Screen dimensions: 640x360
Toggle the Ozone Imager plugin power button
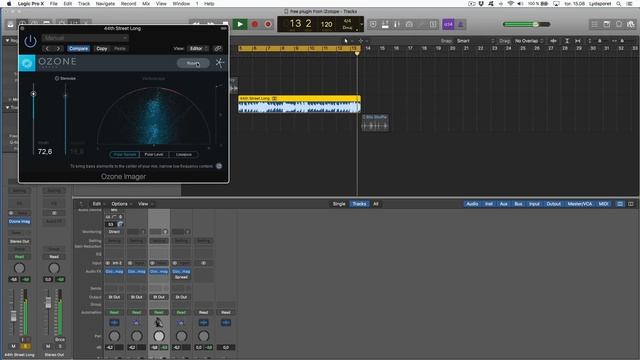[x=30, y=41]
